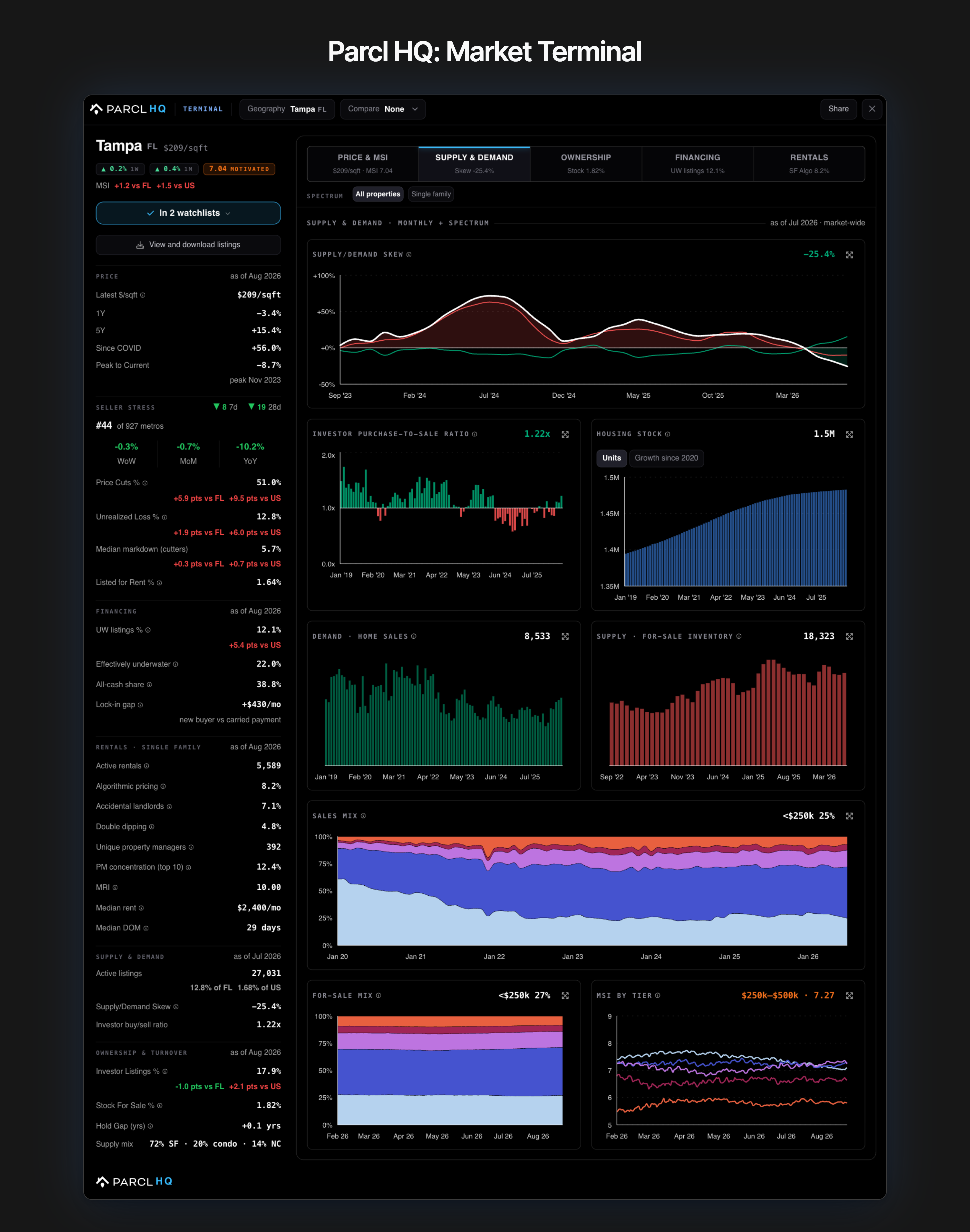The width and height of the screenshot is (970, 1232).
Task: Switch Housing Stock to Growth since 2020
Action: 666,458
